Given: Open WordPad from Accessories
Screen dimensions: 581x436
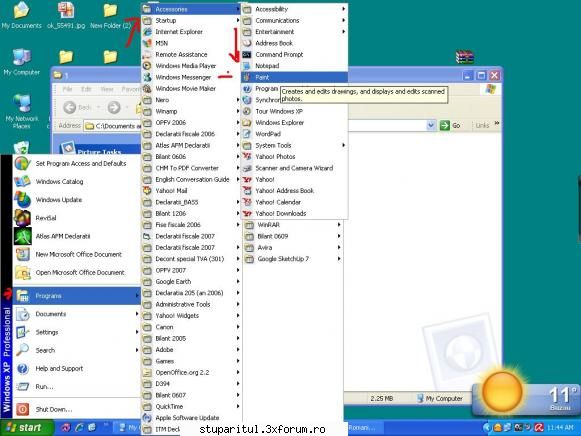Looking at the screenshot, I should (x=294, y=134).
